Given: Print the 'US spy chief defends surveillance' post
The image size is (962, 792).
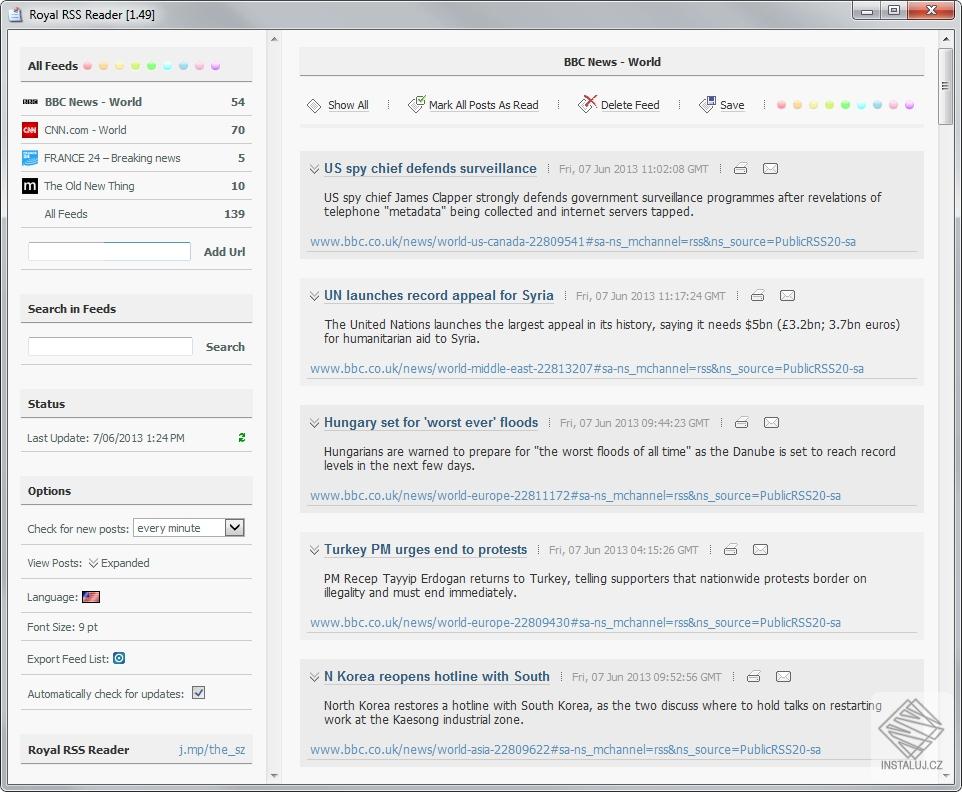Looking at the screenshot, I should [741, 169].
